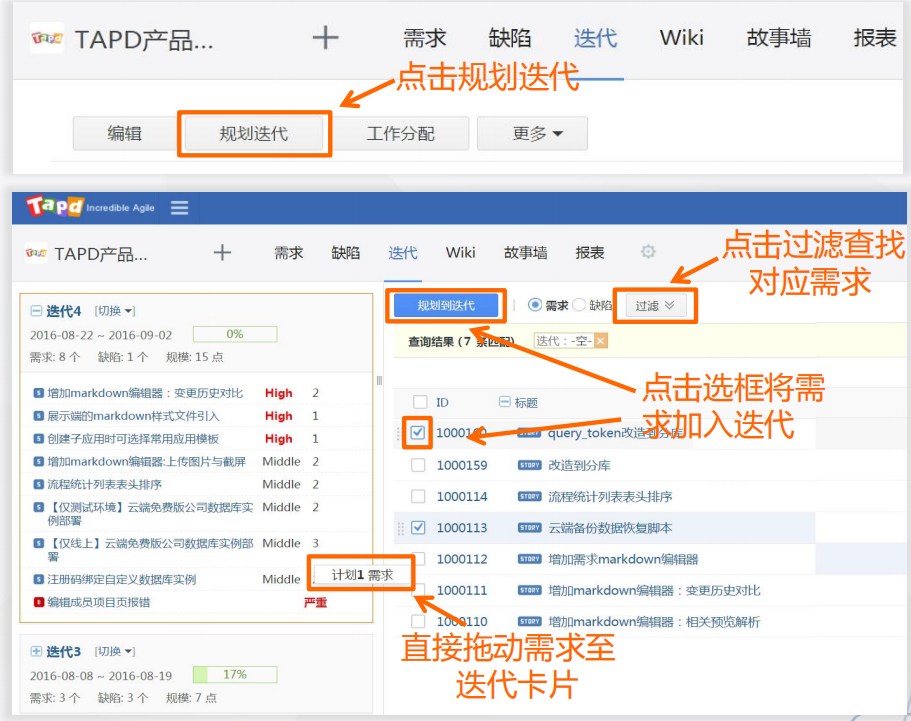
Task: Collapse the 迭代4 card
Action: (x=36, y=311)
